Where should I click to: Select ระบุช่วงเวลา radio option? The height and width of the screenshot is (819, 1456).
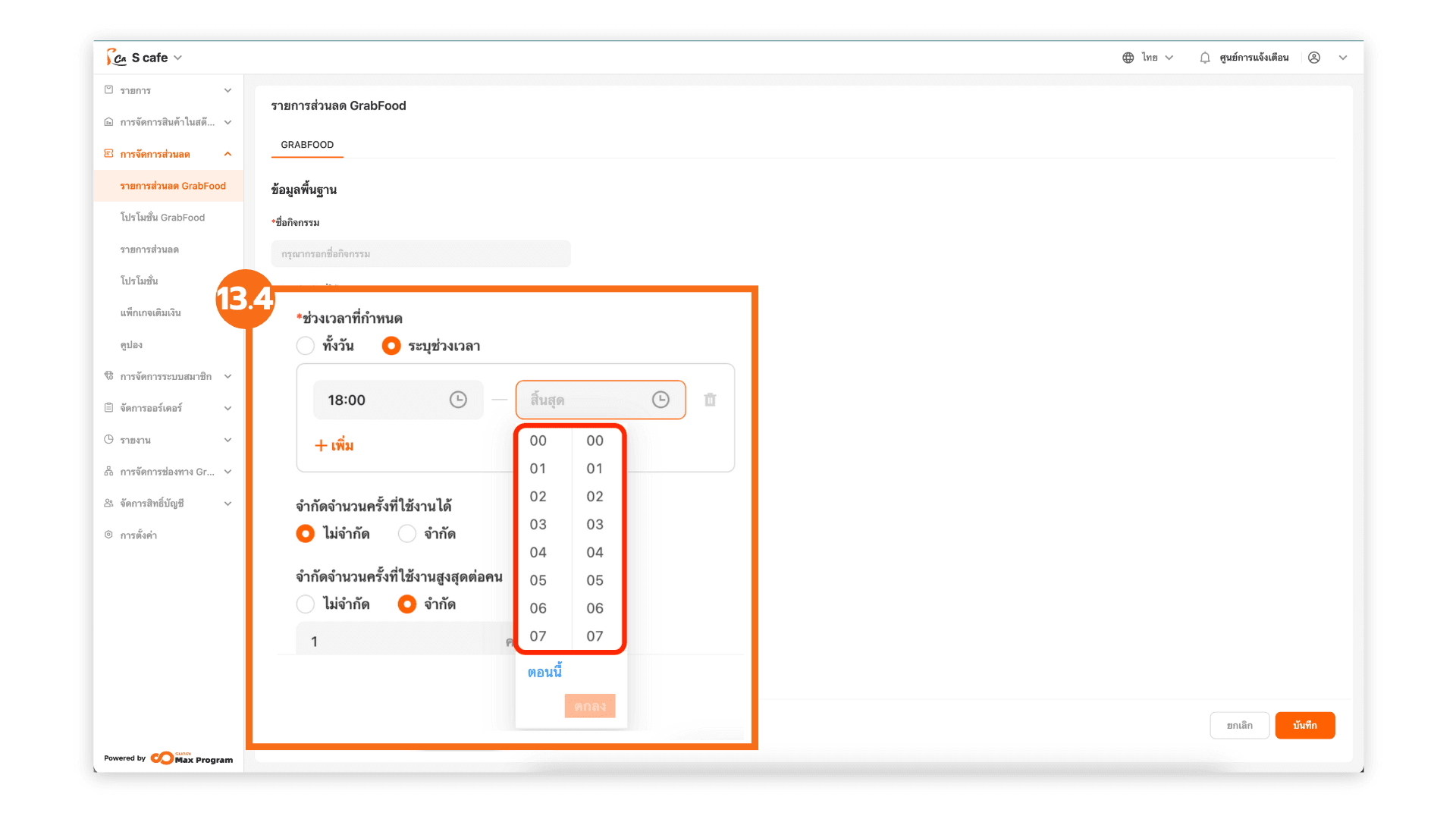(391, 346)
